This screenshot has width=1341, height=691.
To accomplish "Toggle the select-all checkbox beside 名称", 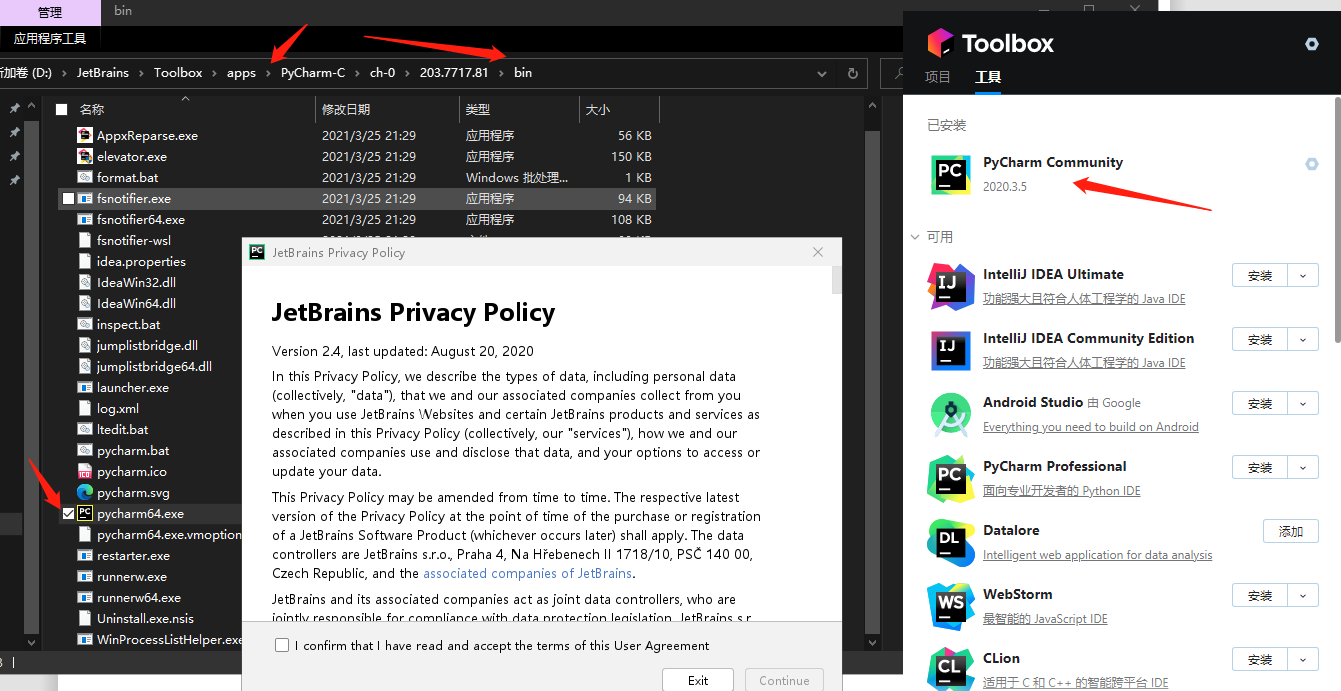I will (x=62, y=109).
